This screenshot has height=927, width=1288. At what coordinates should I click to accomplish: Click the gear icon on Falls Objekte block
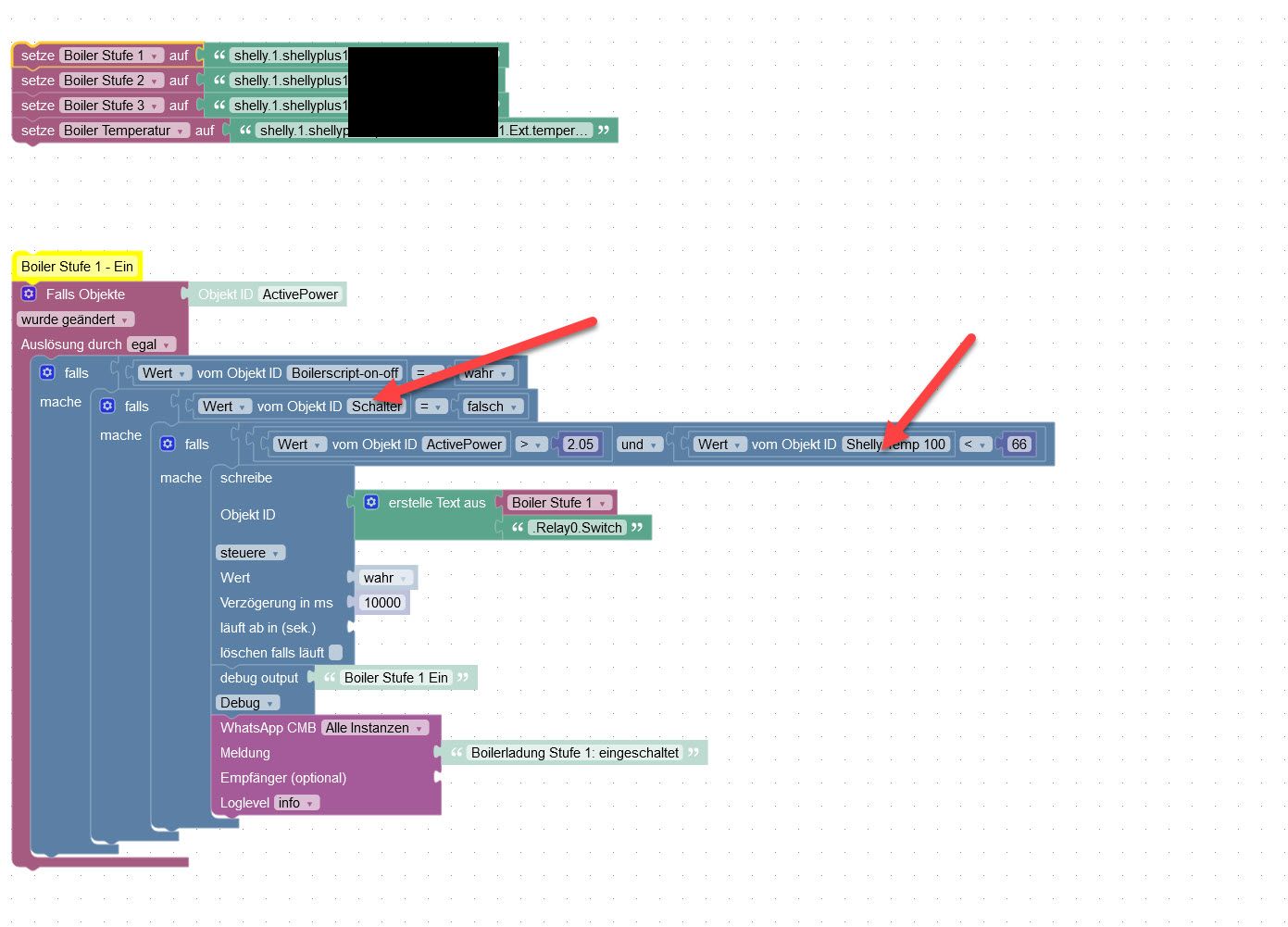click(x=29, y=294)
